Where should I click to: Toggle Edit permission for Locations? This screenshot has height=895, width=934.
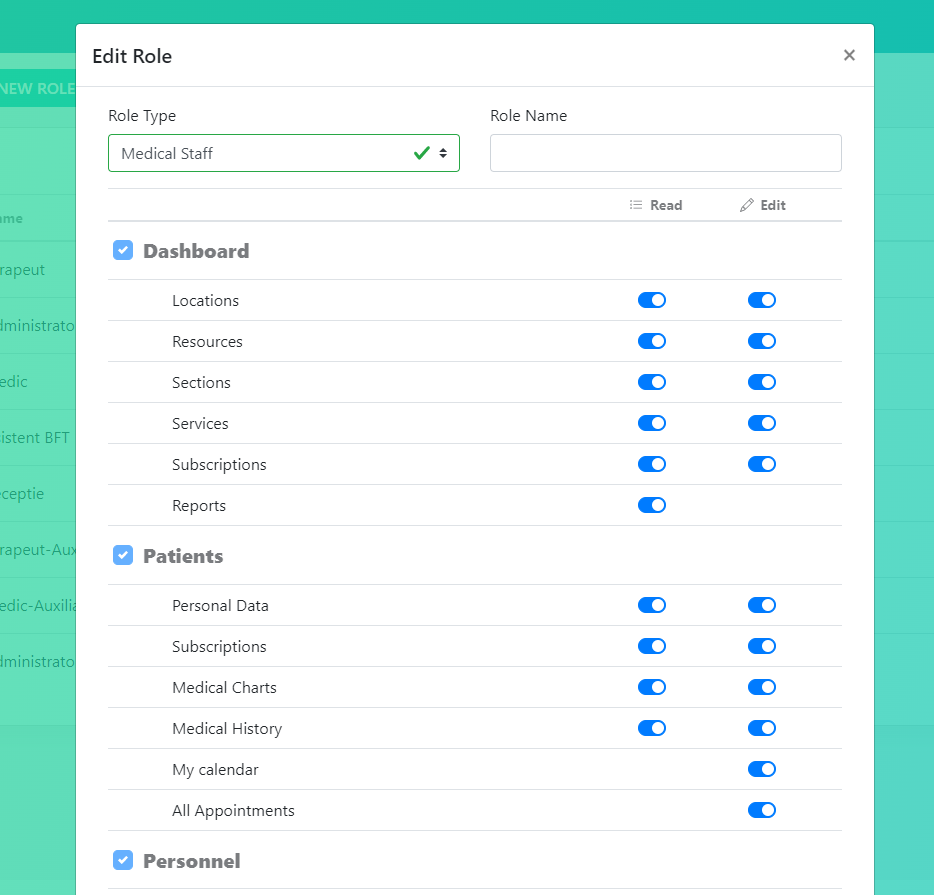point(762,300)
